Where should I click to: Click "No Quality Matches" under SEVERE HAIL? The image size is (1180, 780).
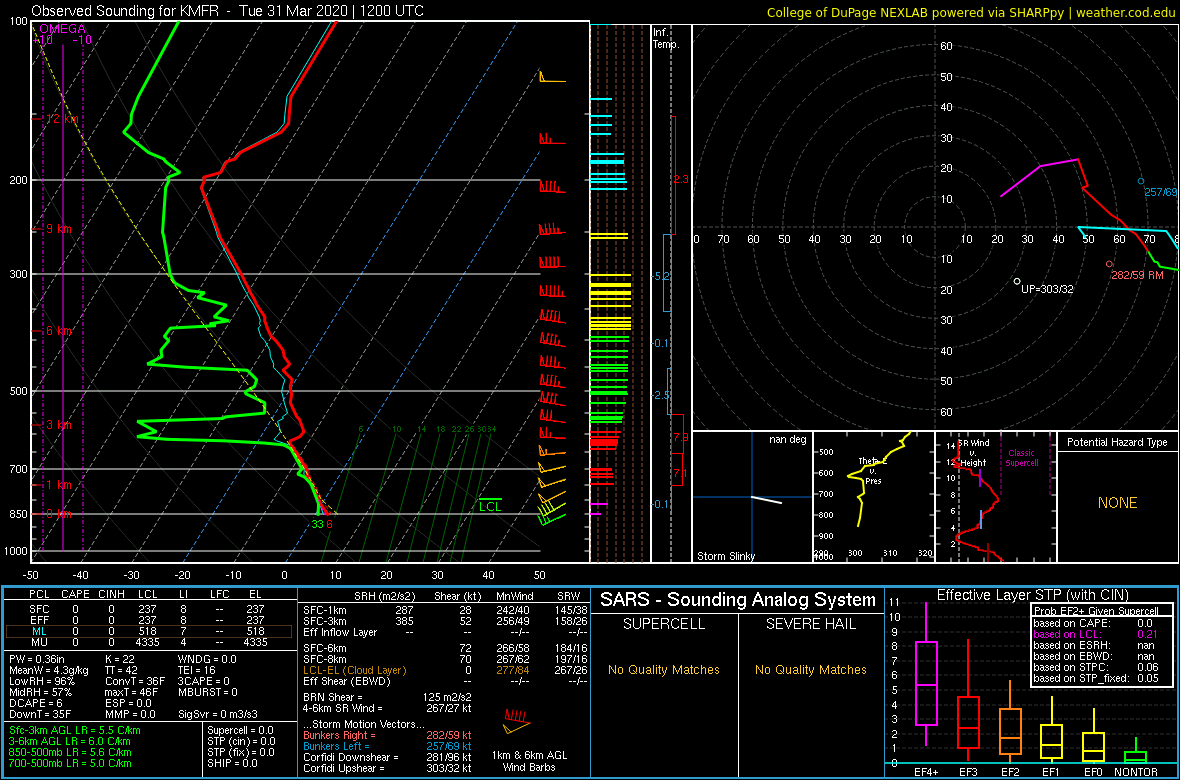(x=812, y=669)
